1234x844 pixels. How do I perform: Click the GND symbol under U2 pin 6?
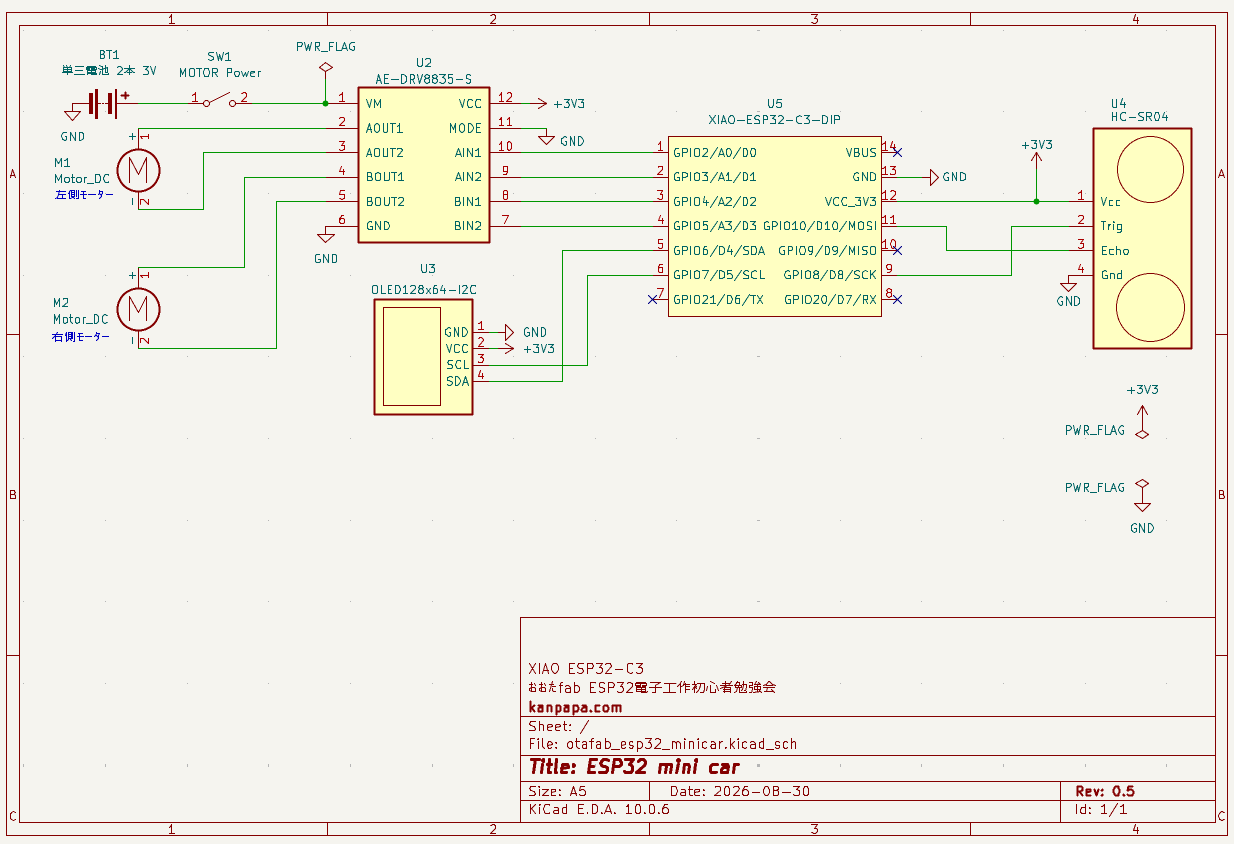click(326, 237)
